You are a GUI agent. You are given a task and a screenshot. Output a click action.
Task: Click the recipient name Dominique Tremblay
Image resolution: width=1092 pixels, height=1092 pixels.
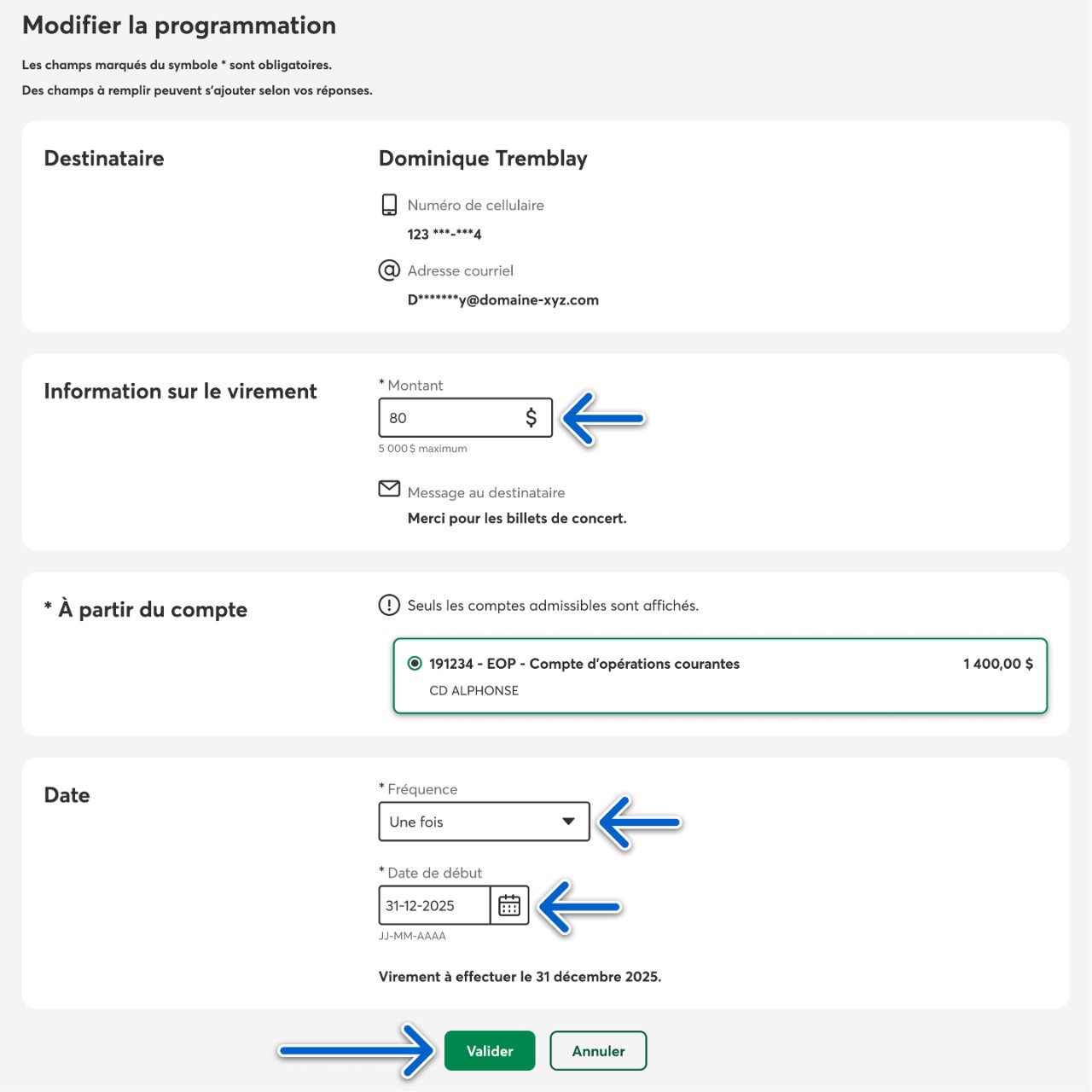pyautogui.click(x=483, y=159)
